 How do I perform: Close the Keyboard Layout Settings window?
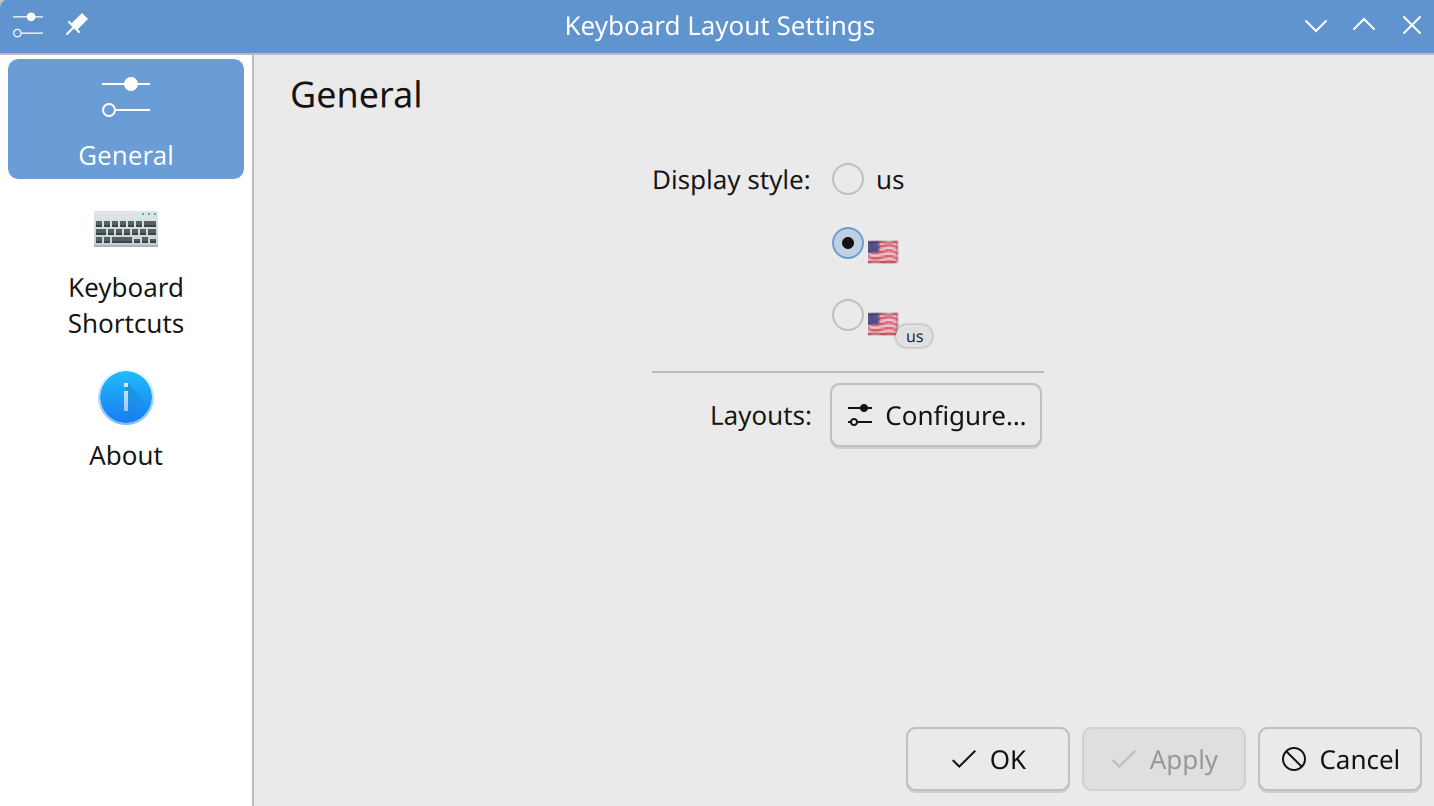coord(1411,25)
